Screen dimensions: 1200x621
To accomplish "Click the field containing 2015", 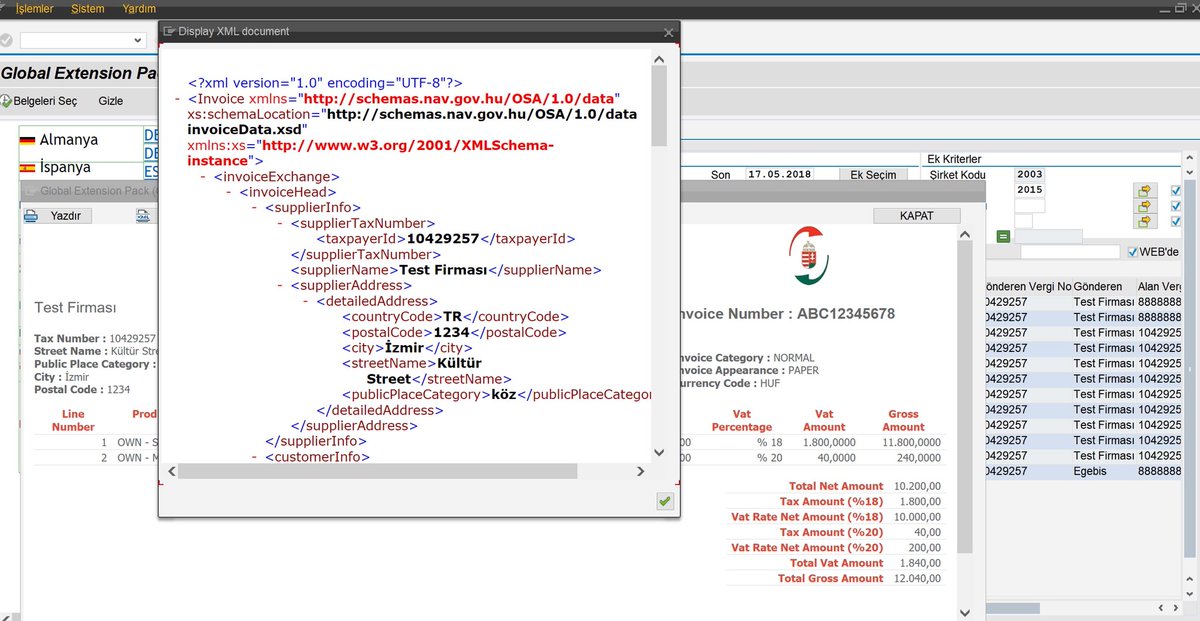I will coord(1030,190).
